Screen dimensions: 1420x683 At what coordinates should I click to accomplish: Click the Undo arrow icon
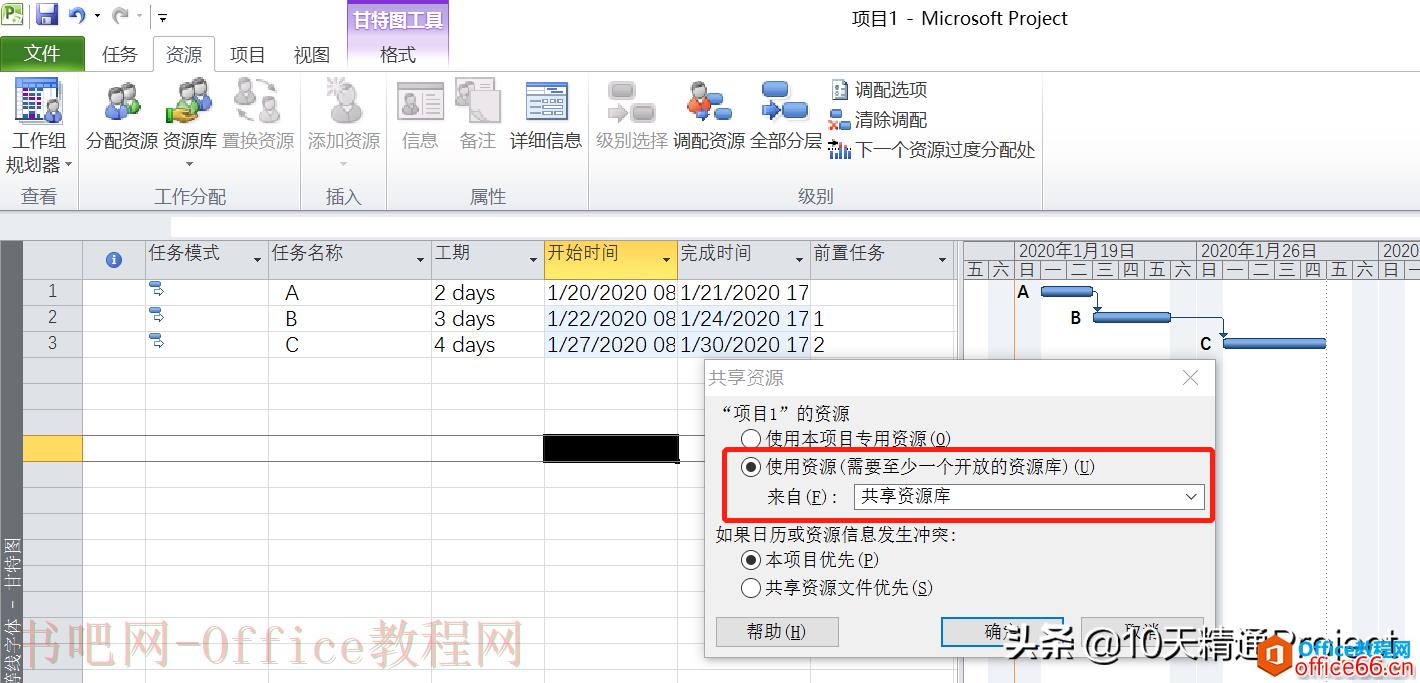[x=78, y=15]
